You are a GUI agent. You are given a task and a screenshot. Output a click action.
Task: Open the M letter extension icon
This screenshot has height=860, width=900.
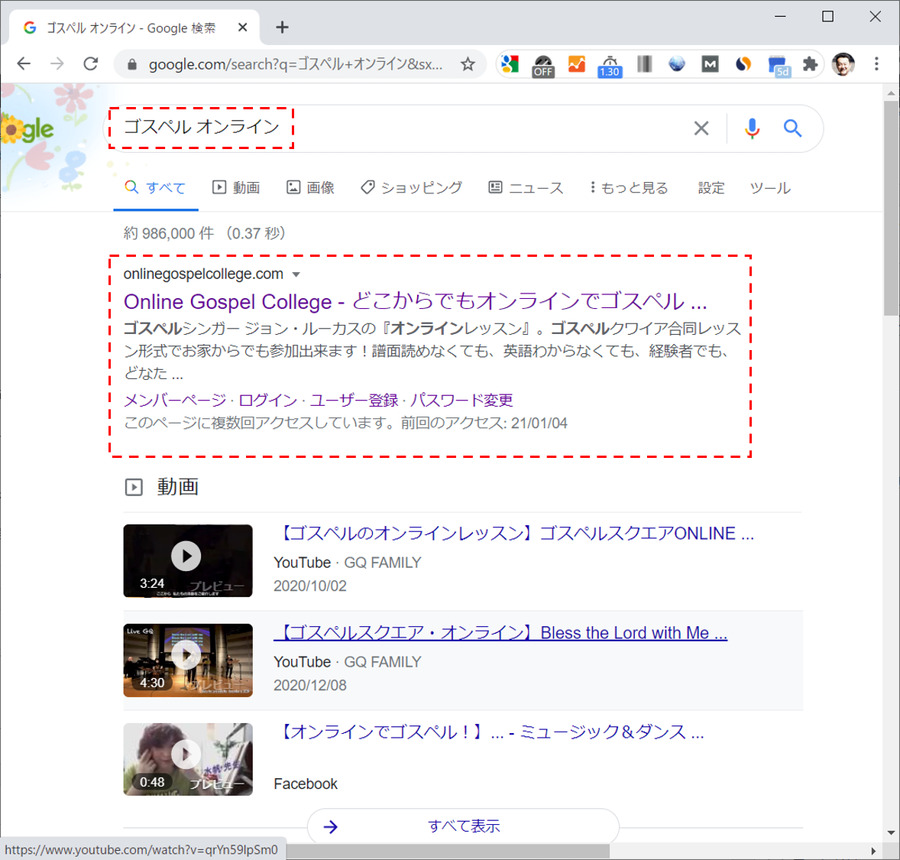tap(710, 64)
